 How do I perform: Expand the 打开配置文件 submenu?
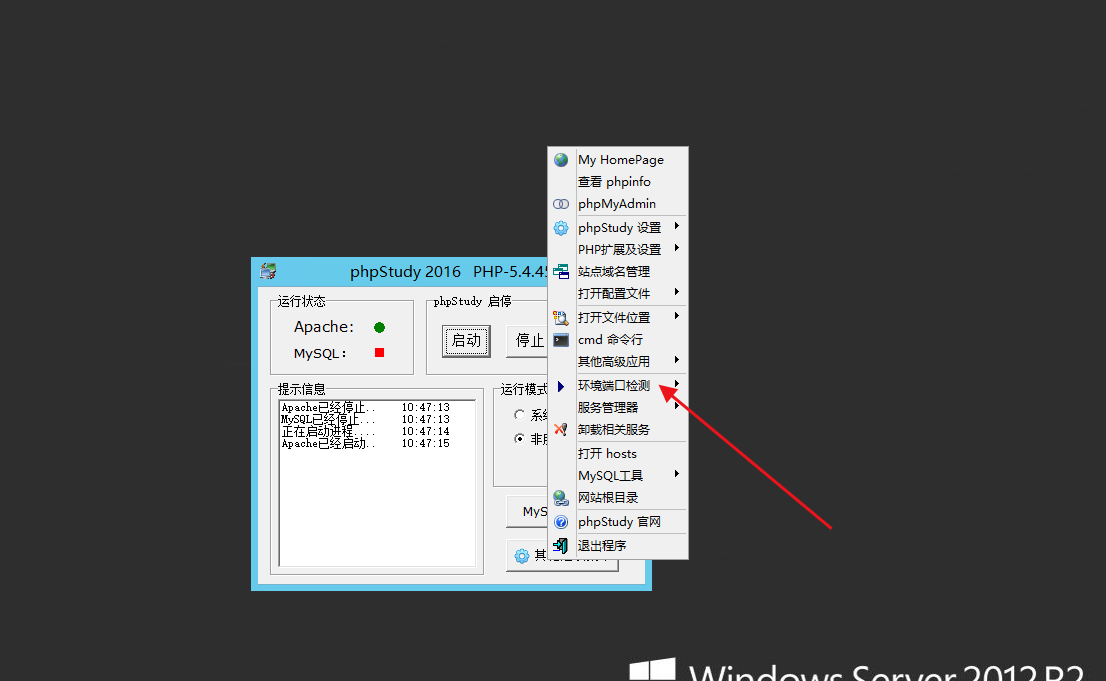click(x=614, y=293)
